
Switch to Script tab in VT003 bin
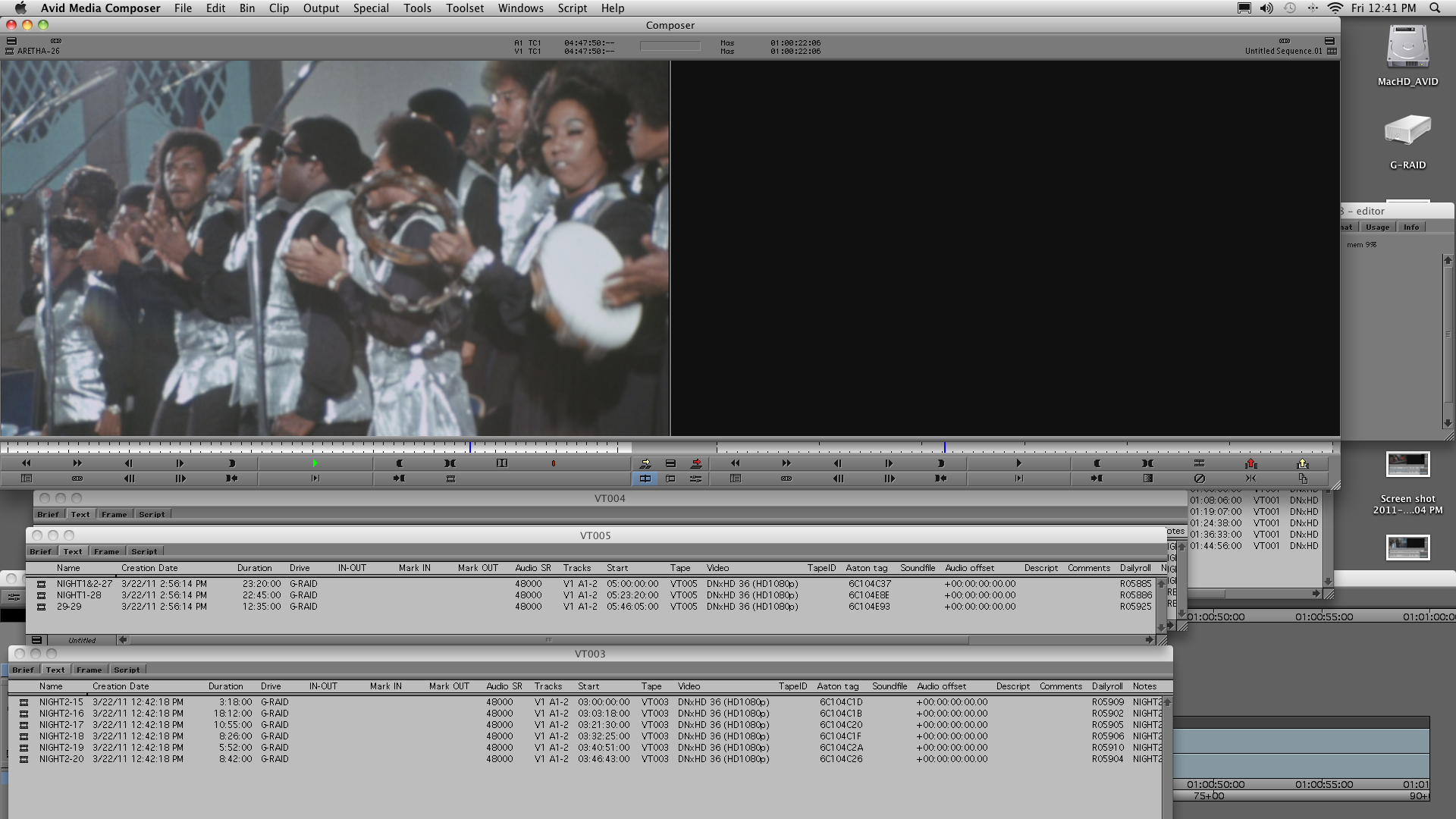pyautogui.click(x=127, y=670)
